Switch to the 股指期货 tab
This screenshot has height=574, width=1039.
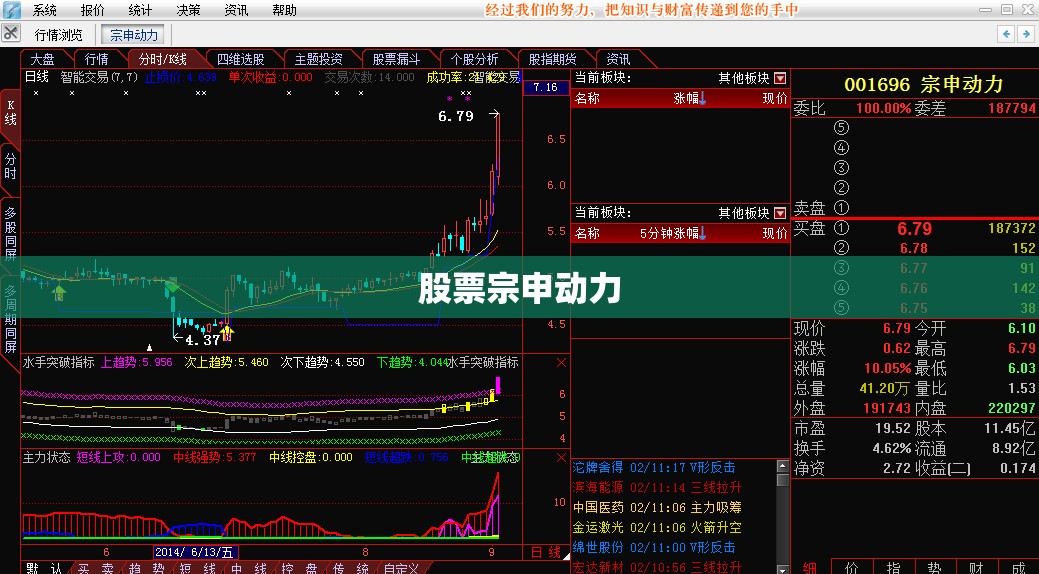coord(553,59)
